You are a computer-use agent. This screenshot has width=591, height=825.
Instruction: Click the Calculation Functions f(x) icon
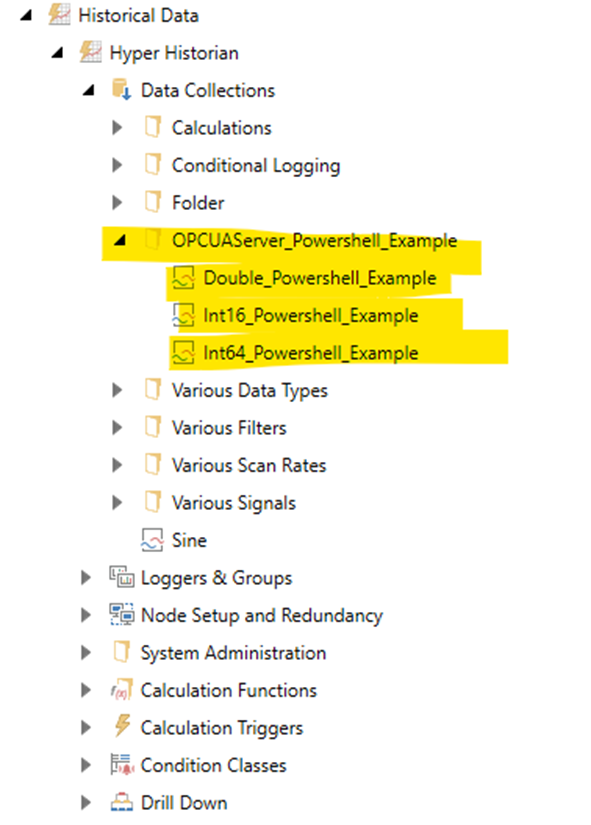tap(122, 690)
